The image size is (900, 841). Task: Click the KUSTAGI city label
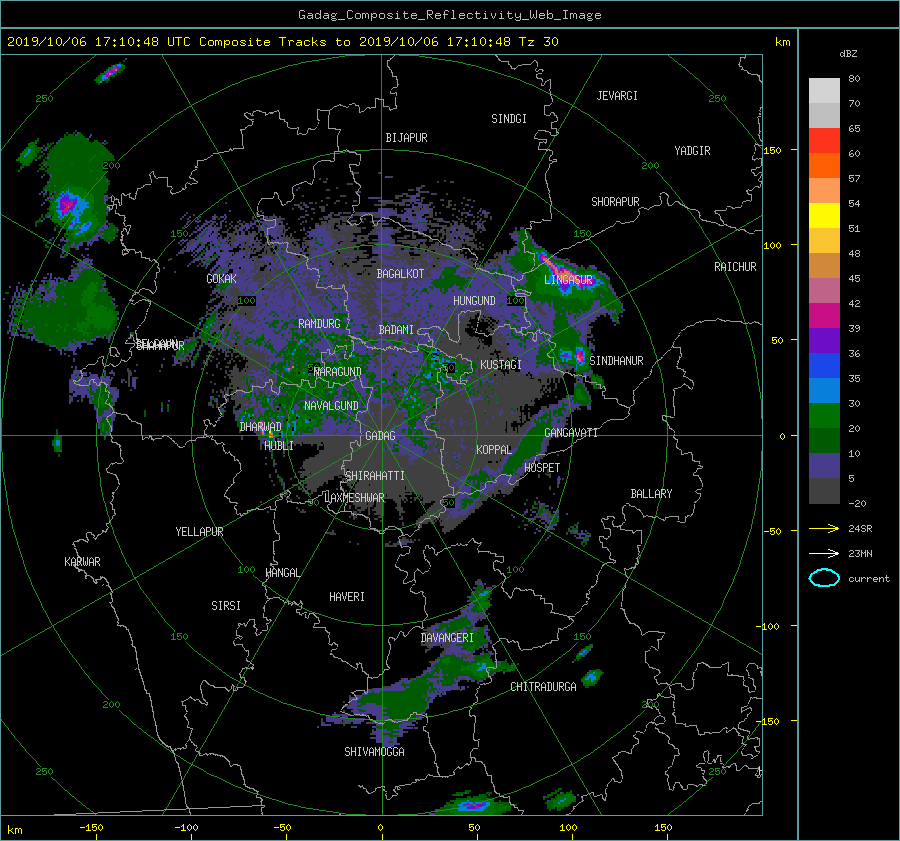click(501, 365)
